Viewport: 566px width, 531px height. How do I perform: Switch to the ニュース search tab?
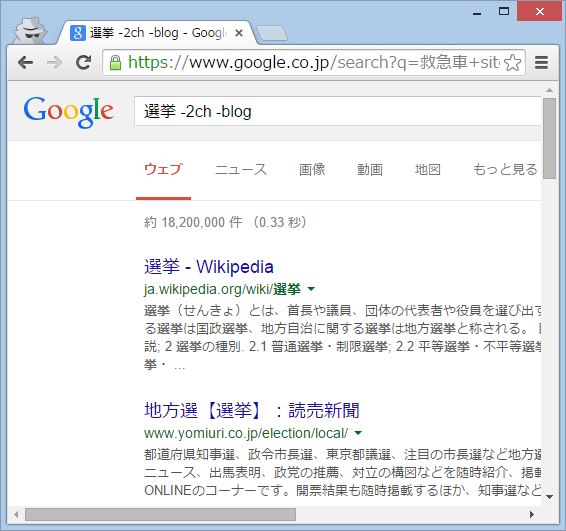point(241,169)
